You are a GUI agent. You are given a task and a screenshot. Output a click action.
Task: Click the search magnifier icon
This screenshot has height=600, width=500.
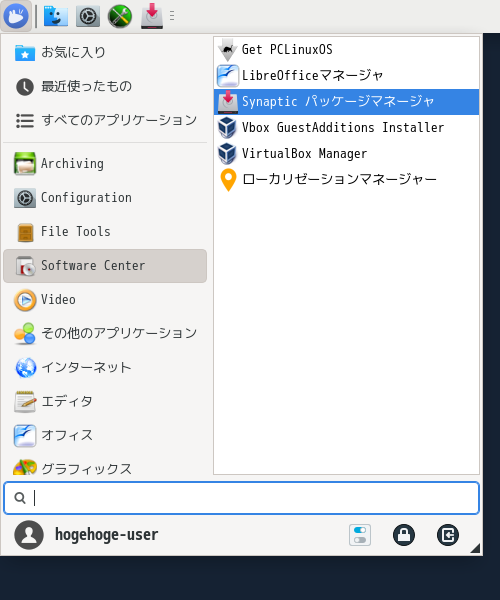pyautogui.click(x=20, y=498)
